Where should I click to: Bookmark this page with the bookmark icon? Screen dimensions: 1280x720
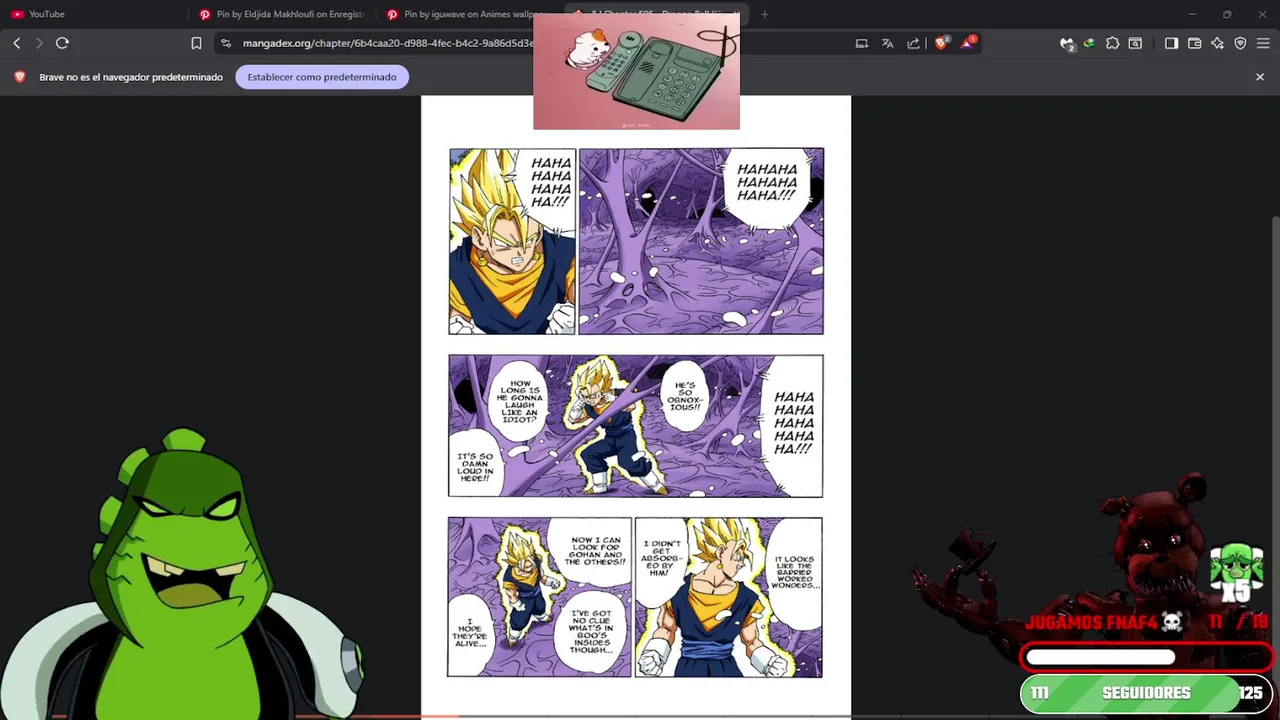tap(196, 43)
